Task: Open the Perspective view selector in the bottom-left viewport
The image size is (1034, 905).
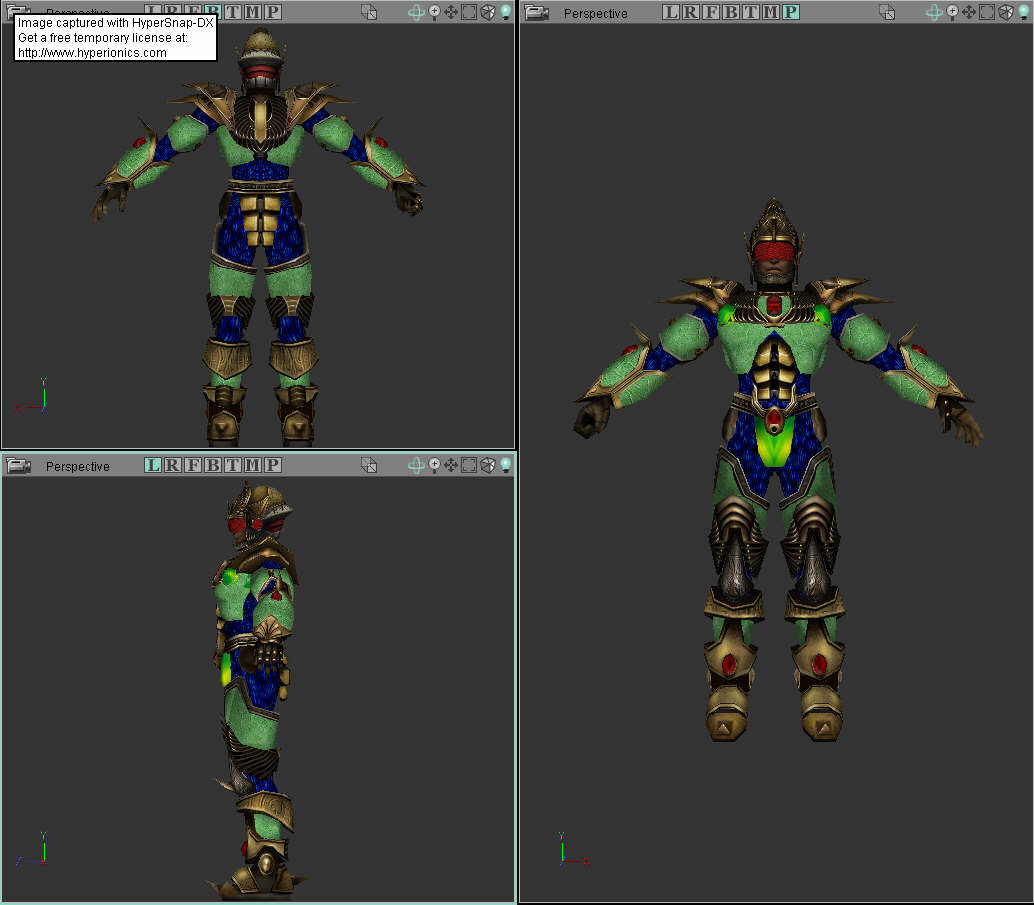Action: (x=77, y=465)
